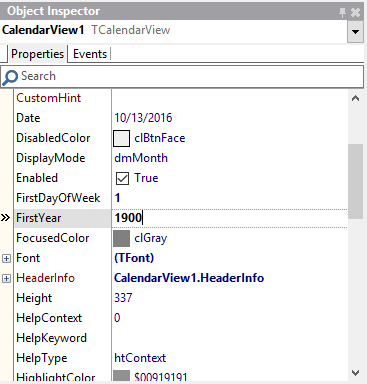
Task: Select the Height property name
Action: click(34, 298)
